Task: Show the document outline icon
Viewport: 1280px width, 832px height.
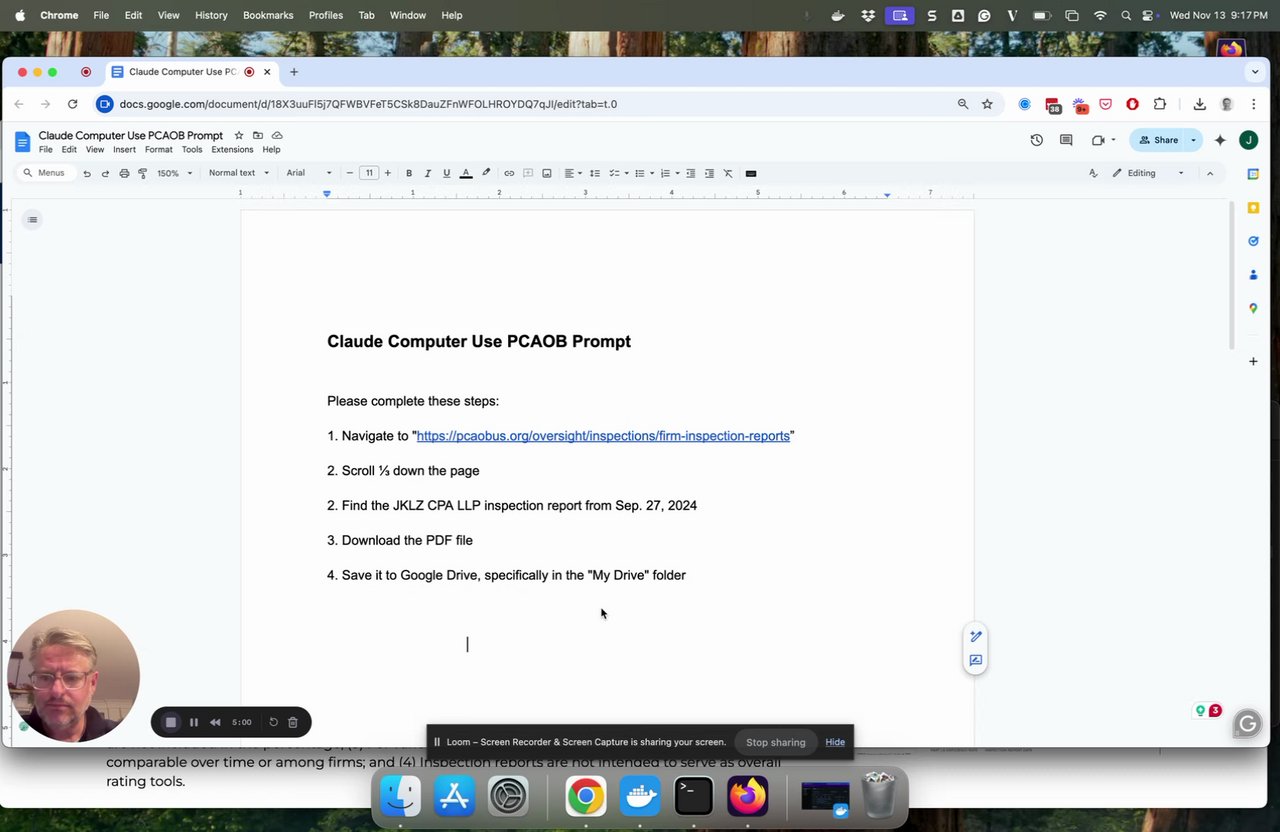Action: tap(33, 220)
